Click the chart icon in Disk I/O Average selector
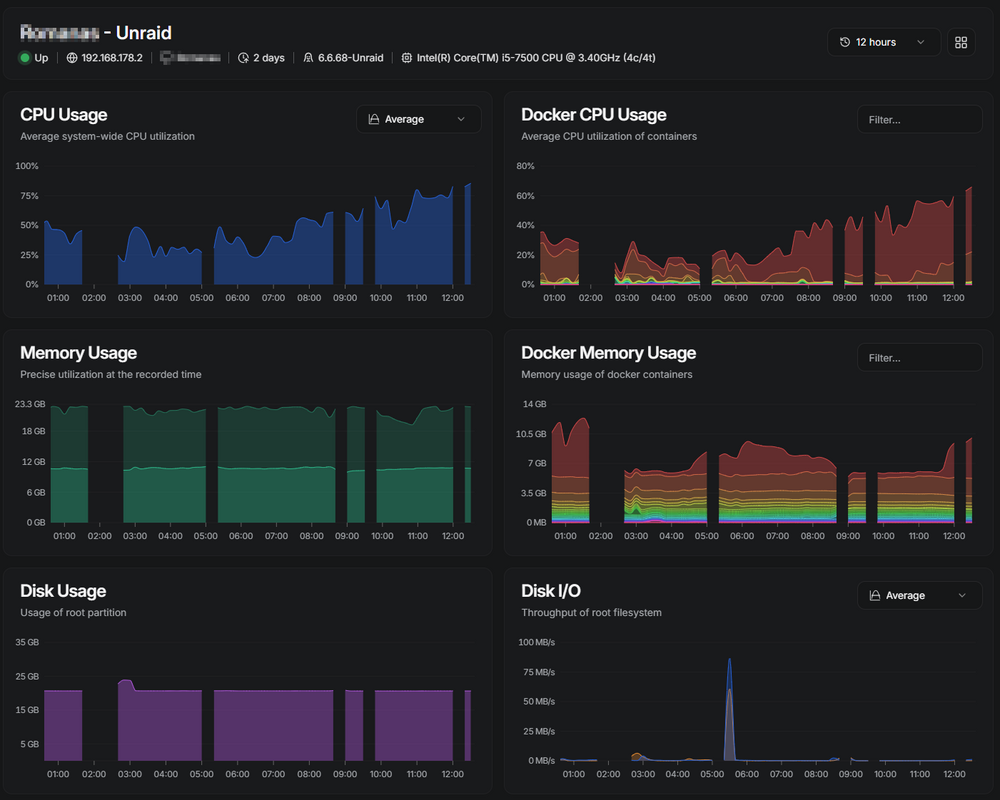This screenshot has width=1000, height=800. coord(875,595)
